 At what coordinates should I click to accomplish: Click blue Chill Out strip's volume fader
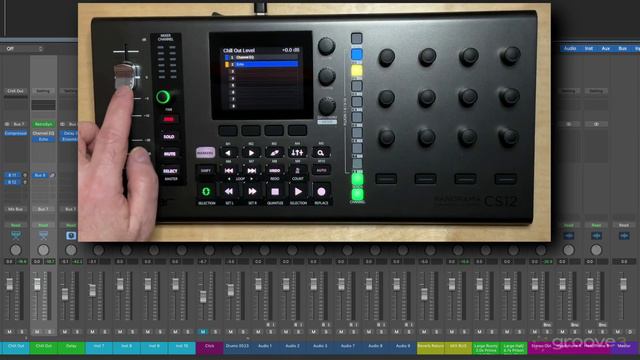point(9,284)
